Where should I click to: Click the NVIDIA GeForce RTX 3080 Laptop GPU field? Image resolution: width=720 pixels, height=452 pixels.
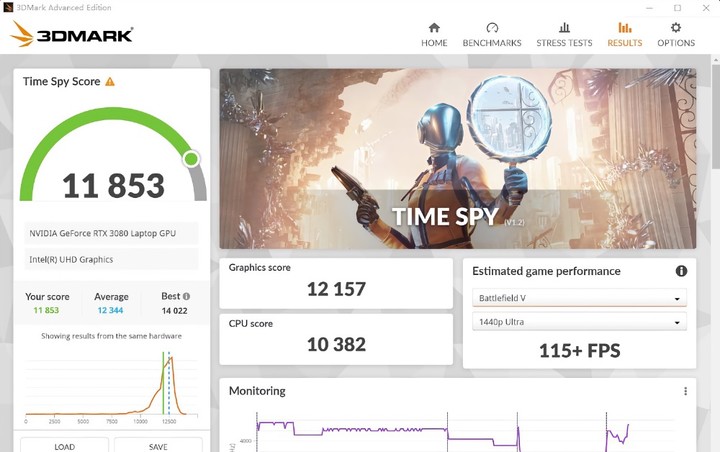[x=111, y=233]
